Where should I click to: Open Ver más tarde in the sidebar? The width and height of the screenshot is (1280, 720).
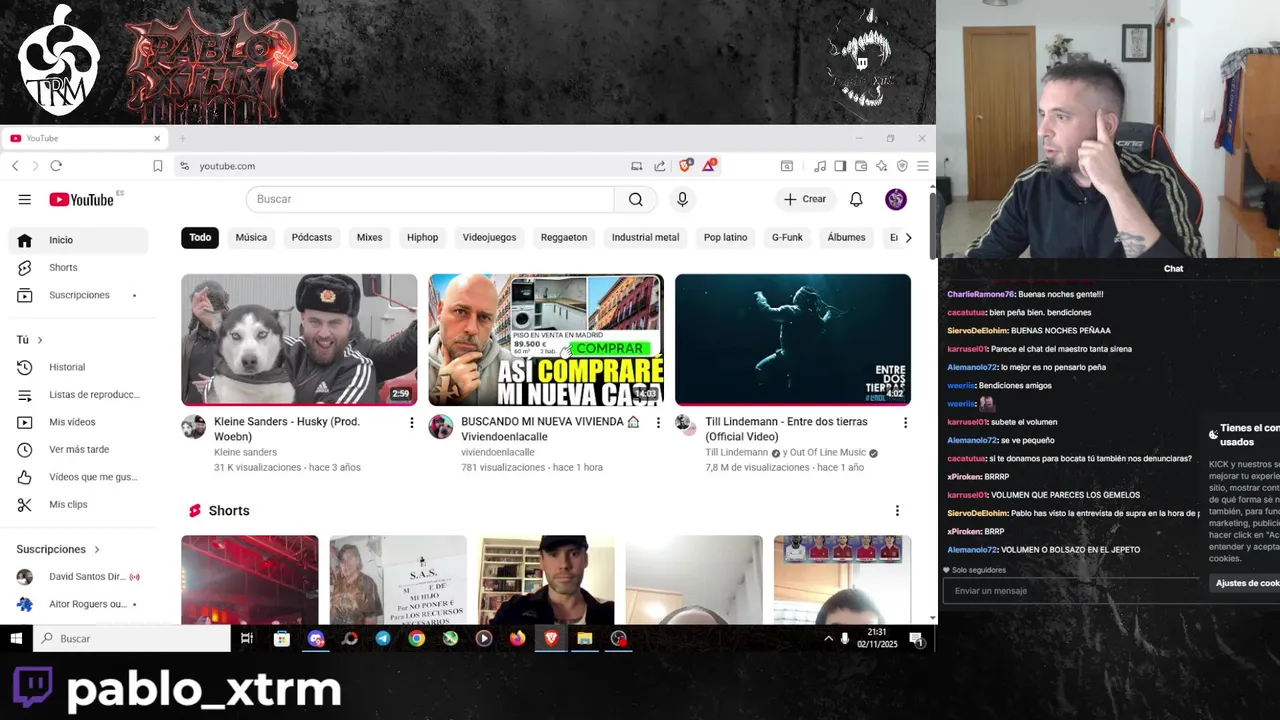pyautogui.click(x=79, y=449)
